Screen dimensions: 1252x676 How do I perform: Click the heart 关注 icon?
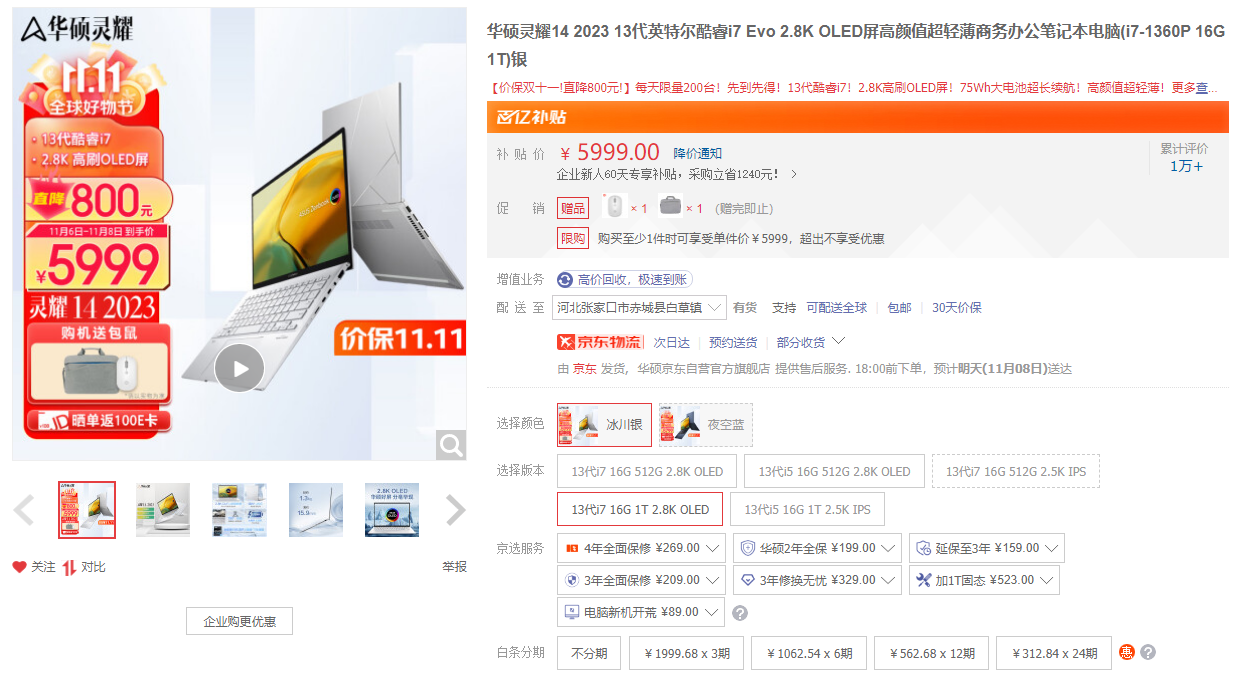point(19,567)
